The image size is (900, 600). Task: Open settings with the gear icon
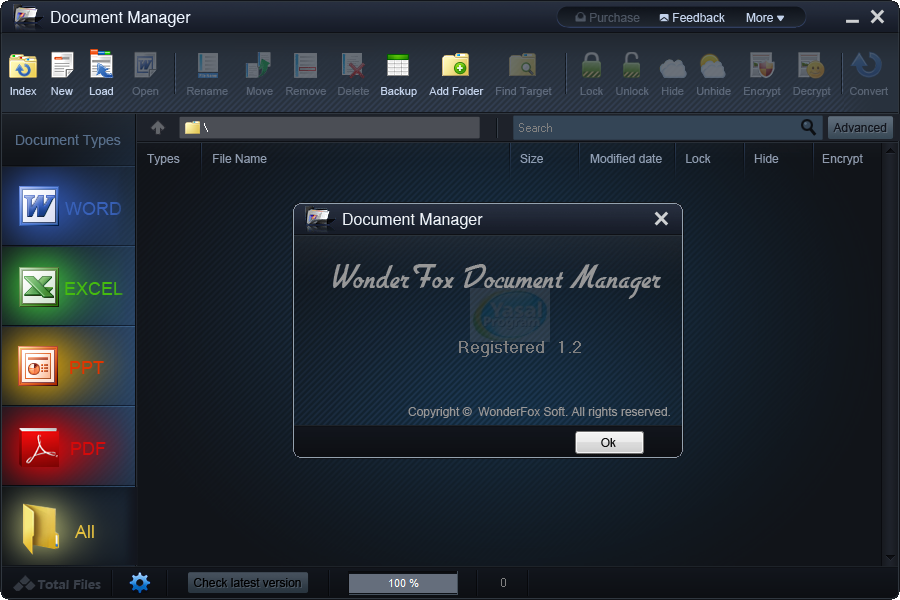[x=140, y=582]
